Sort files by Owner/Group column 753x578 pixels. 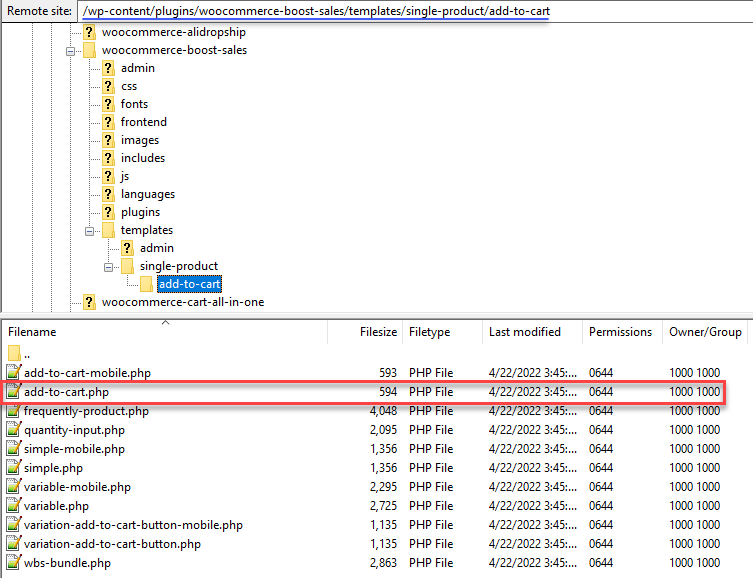(705, 332)
